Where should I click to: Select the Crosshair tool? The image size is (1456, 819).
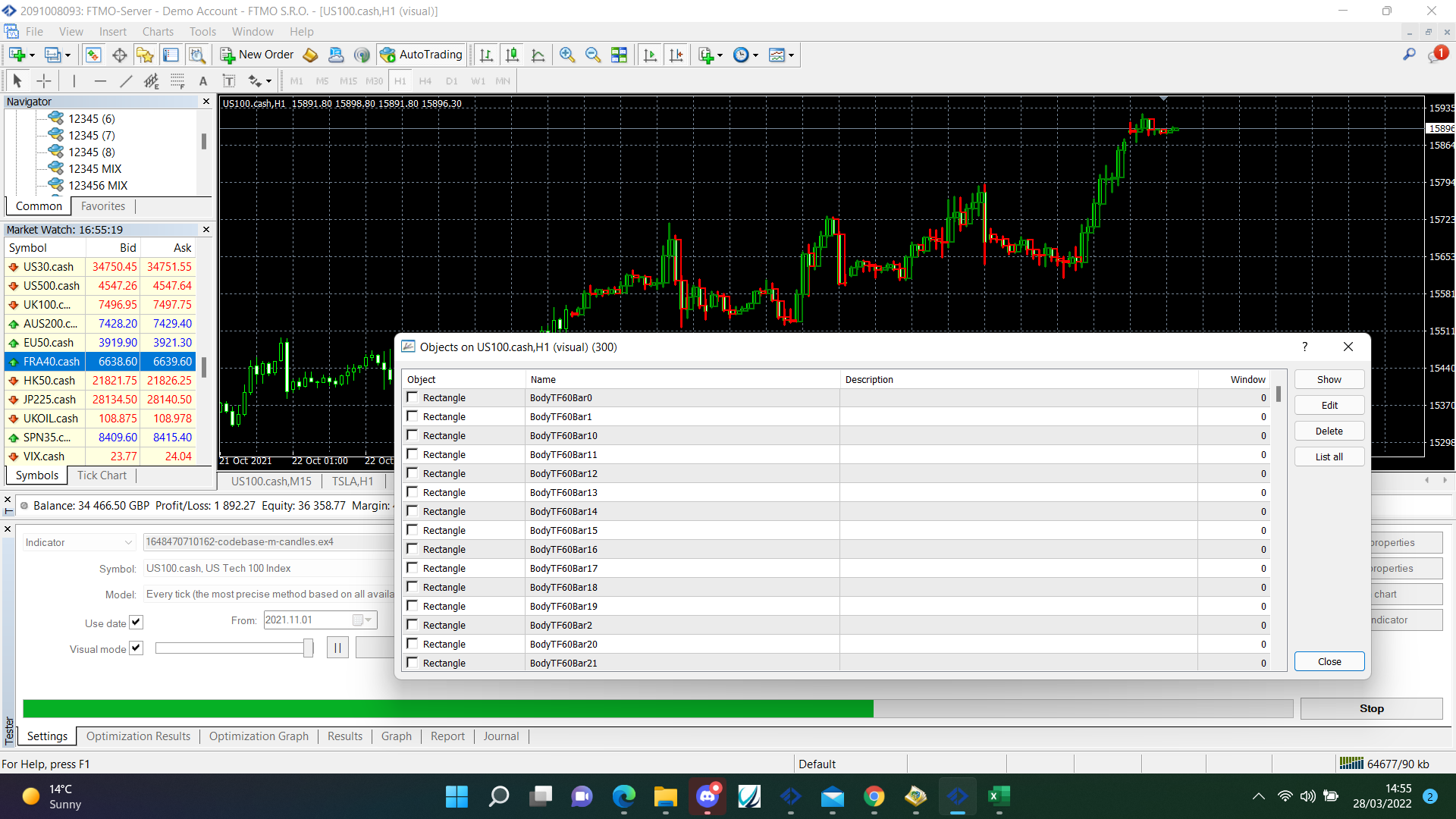pos(44,80)
